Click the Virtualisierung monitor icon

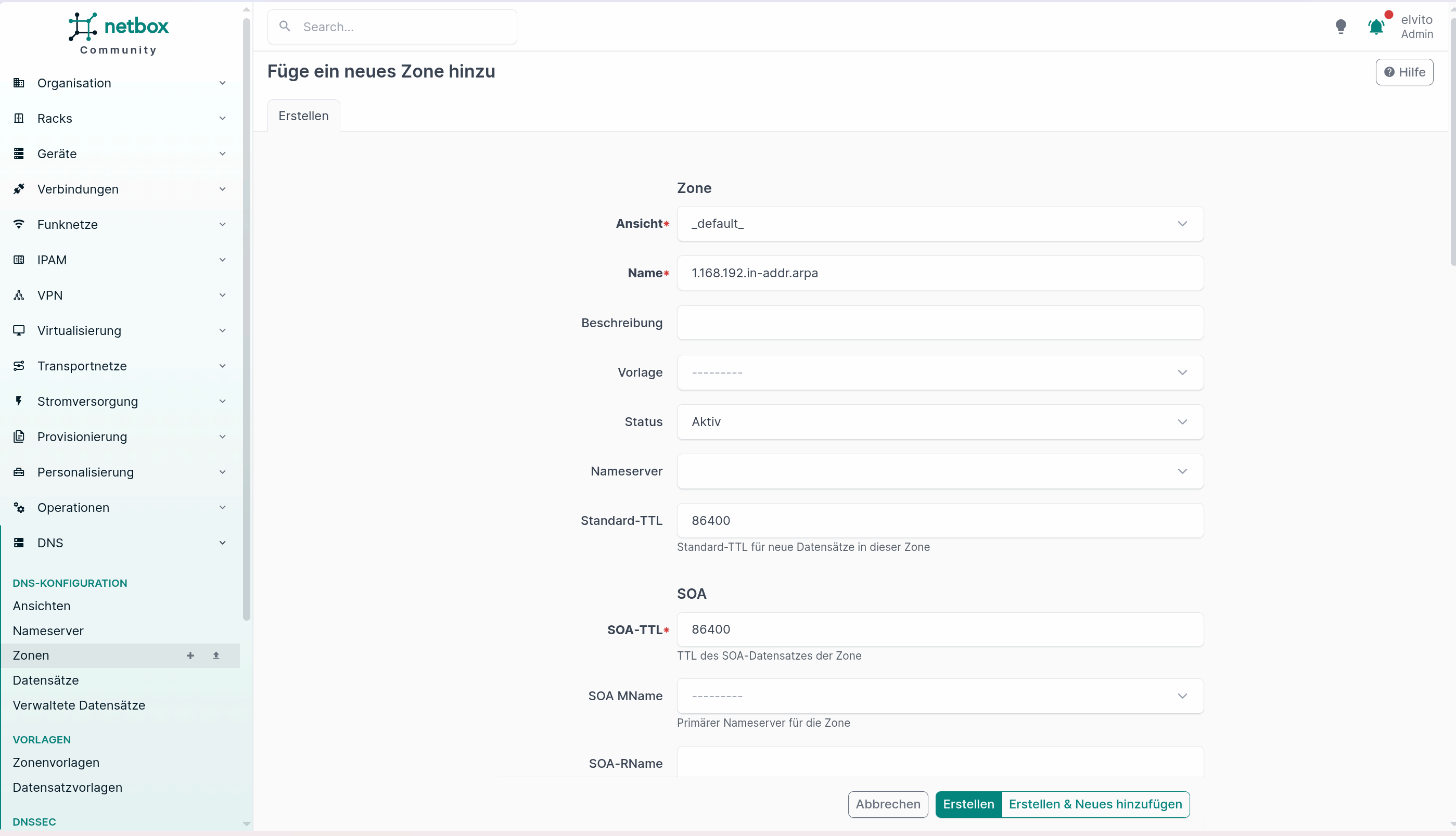click(19, 331)
